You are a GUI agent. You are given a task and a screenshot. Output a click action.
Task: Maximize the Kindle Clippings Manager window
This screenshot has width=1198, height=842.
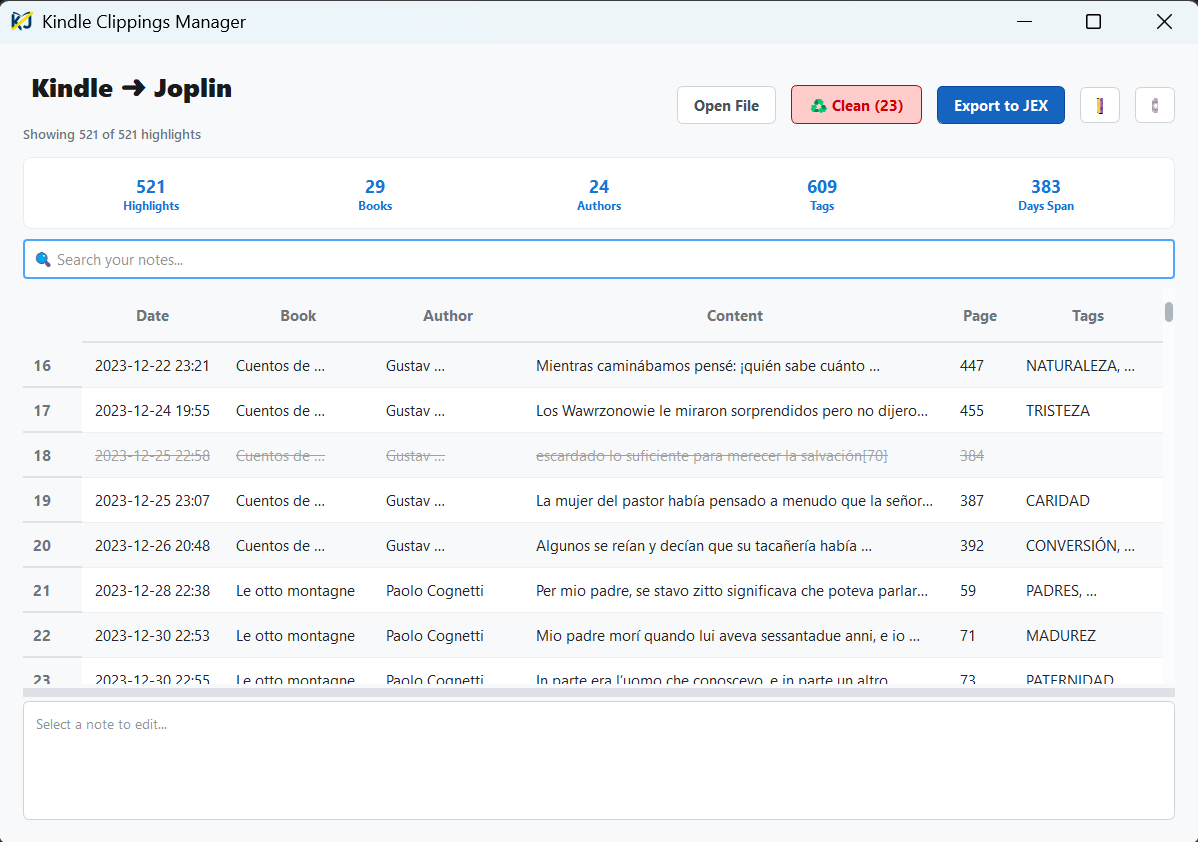click(1093, 22)
